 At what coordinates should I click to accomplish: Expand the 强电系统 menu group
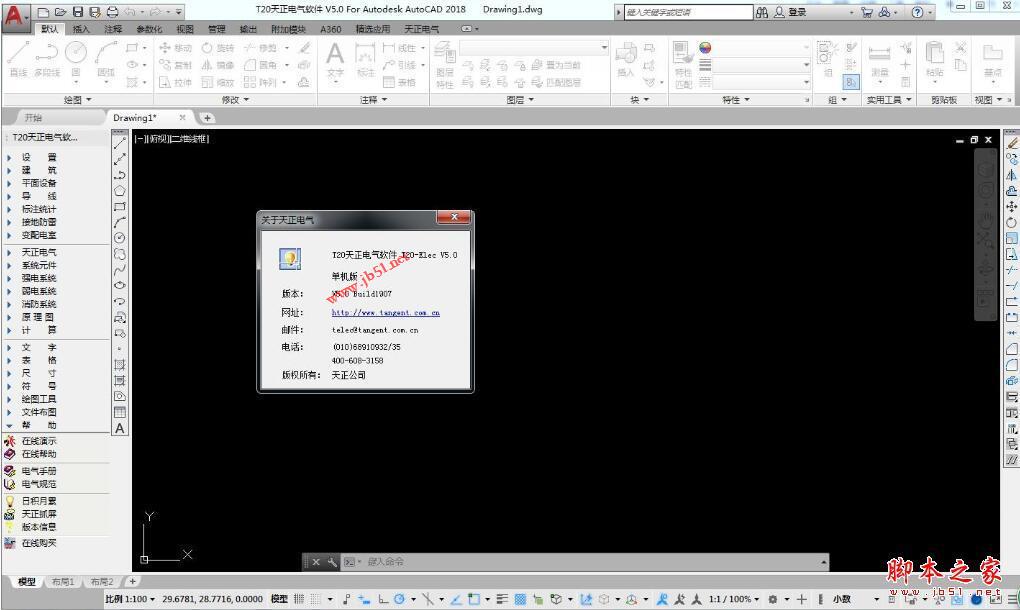(x=39, y=278)
